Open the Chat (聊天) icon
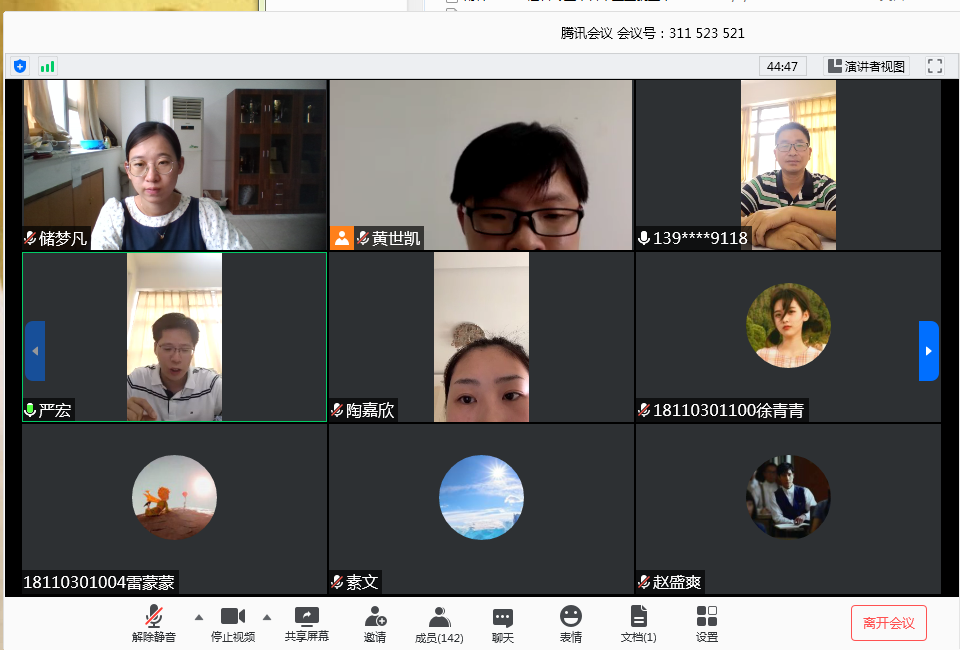Viewport: 960px width, 650px height. click(x=503, y=623)
